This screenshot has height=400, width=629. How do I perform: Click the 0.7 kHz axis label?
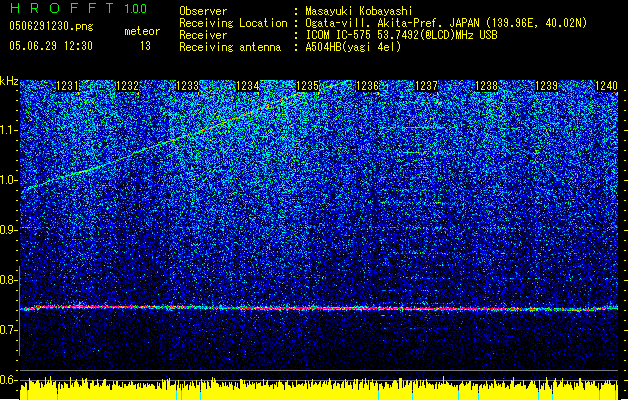[x=9, y=330]
